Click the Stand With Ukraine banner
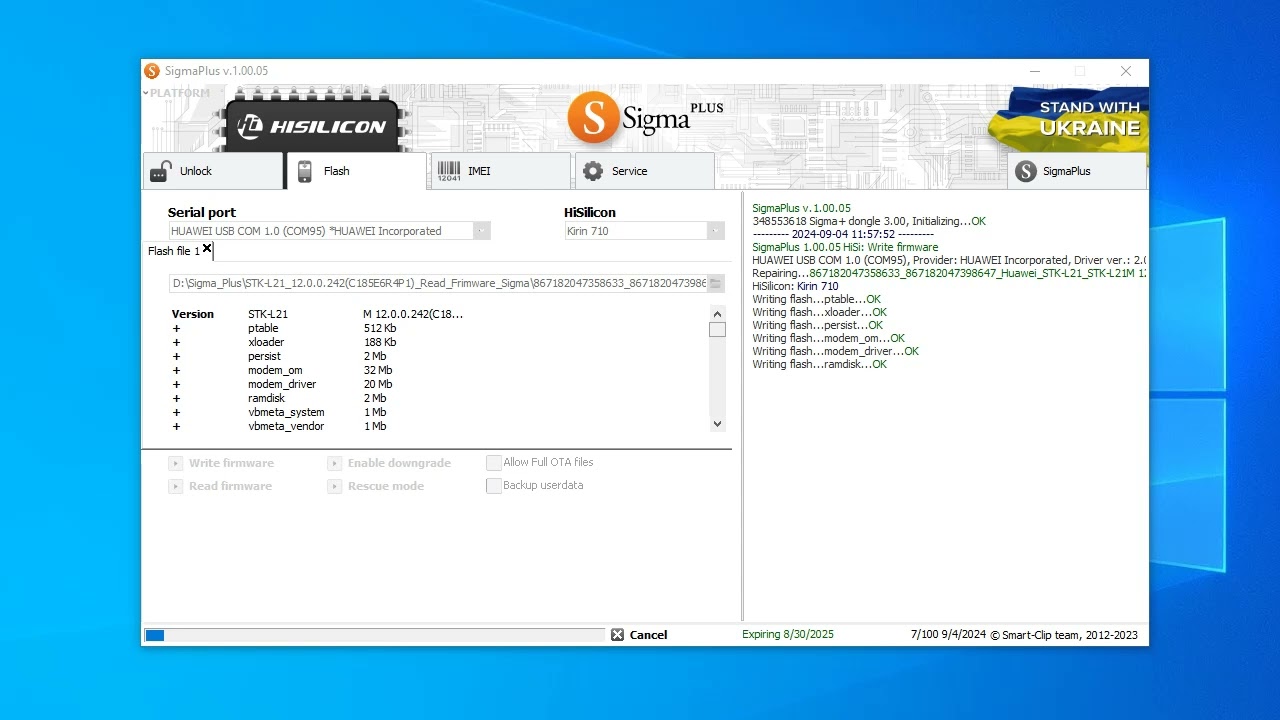Screen dimensions: 1280x720 (x=1068, y=118)
